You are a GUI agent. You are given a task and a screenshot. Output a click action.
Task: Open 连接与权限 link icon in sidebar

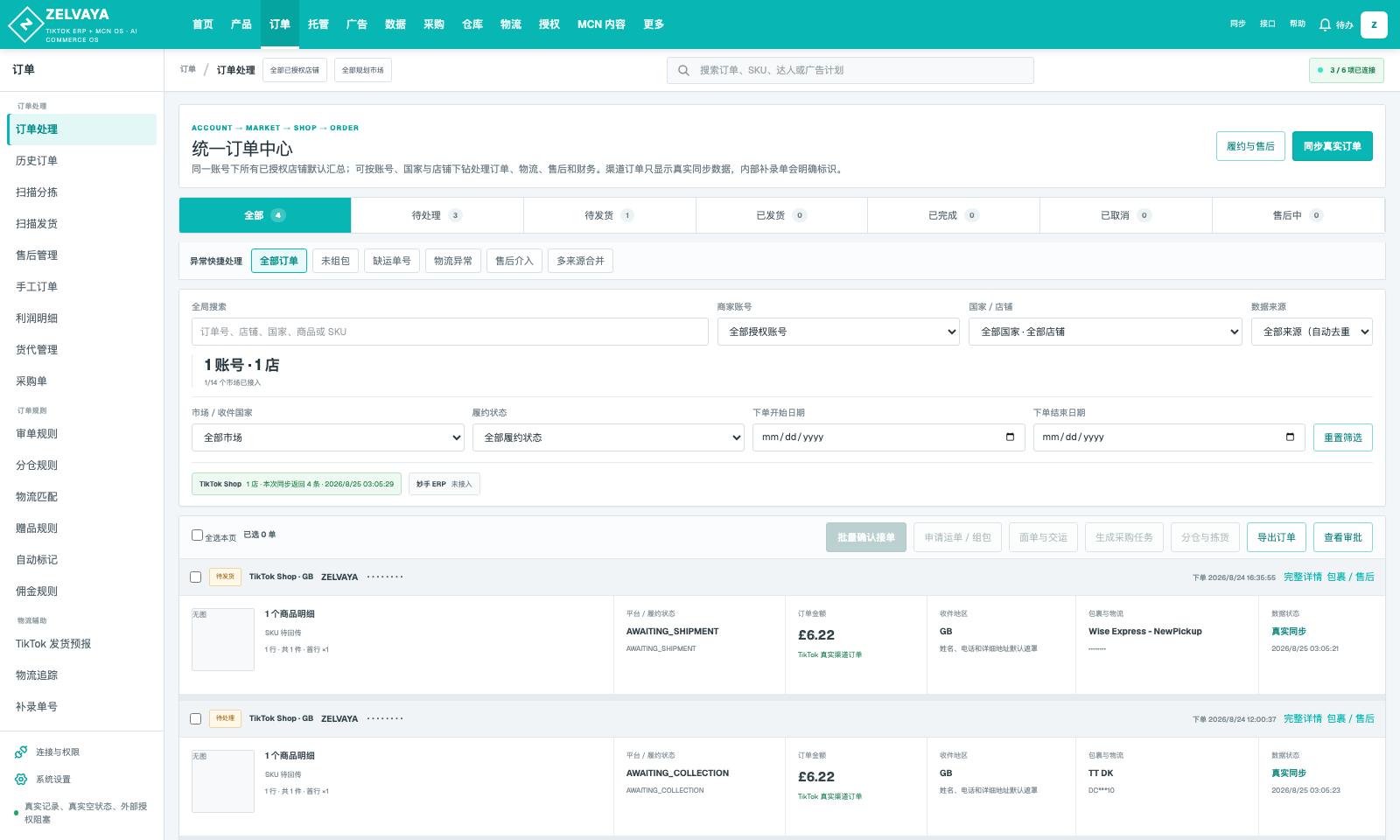point(21,752)
